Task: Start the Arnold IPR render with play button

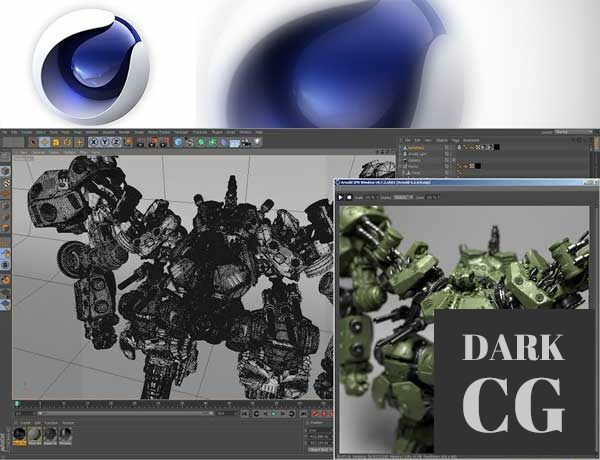Action: pyautogui.click(x=340, y=197)
